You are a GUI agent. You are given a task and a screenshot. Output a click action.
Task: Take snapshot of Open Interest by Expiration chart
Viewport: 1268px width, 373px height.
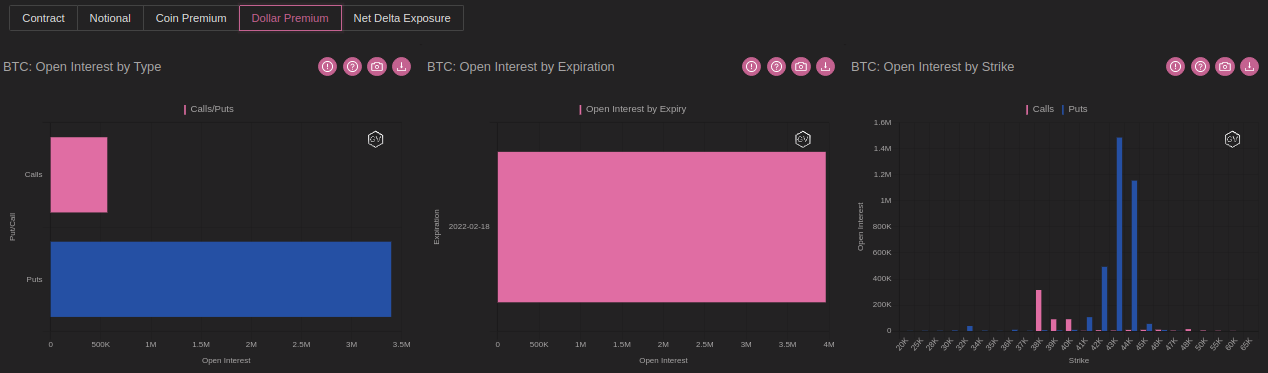[801, 66]
